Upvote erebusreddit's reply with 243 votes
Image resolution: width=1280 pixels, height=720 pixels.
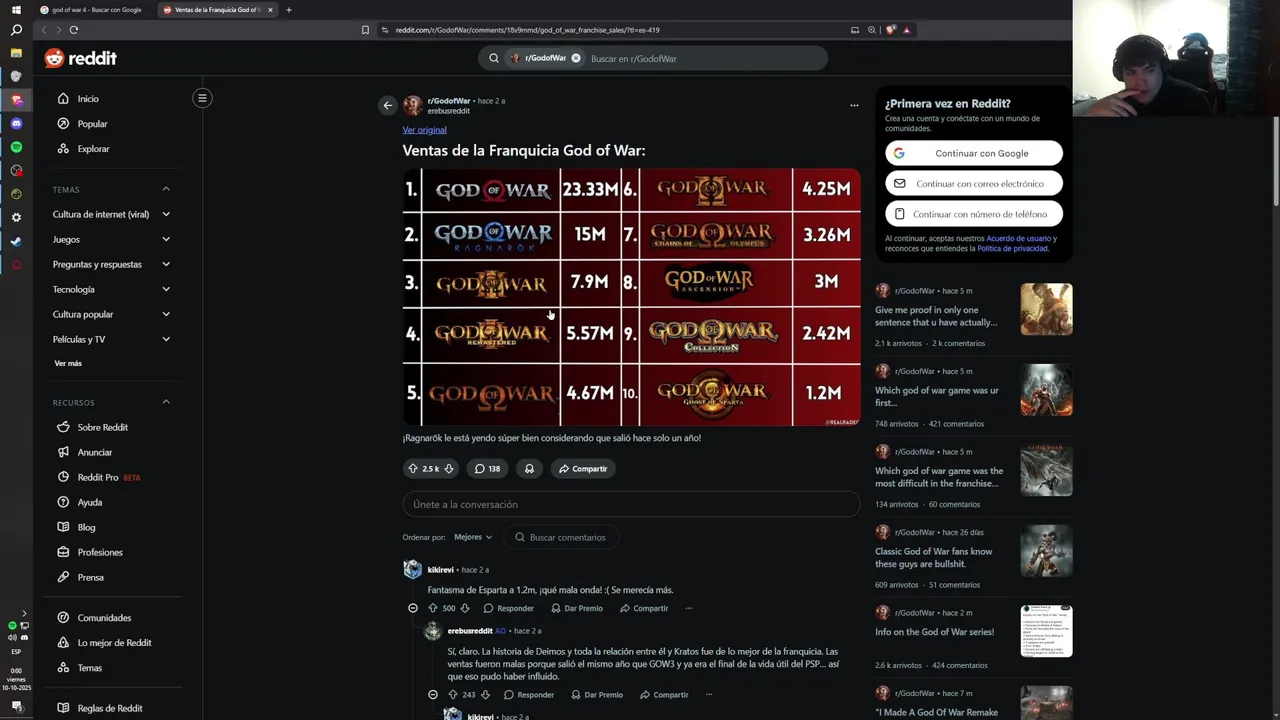tap(453, 694)
